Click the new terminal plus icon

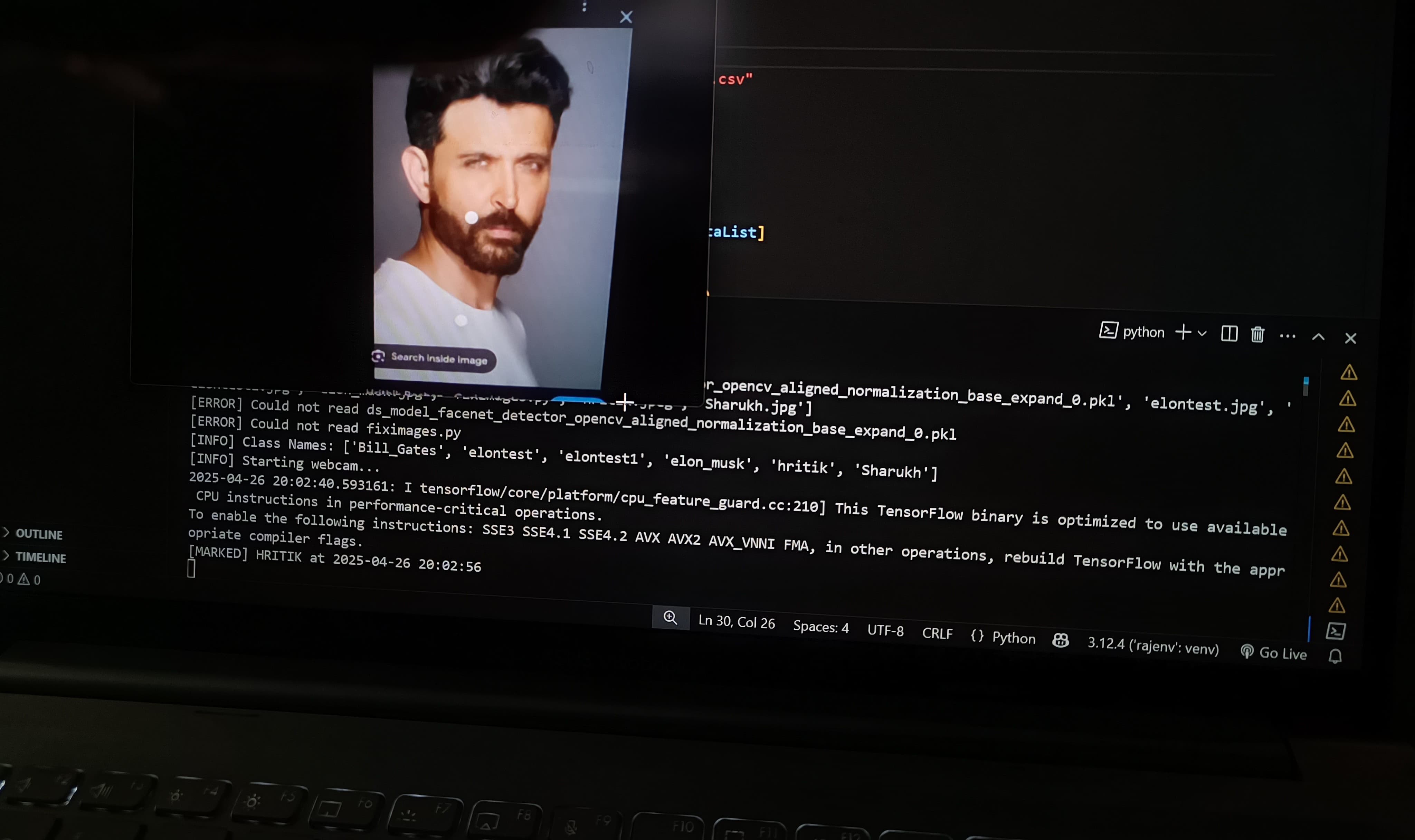click(x=1183, y=332)
